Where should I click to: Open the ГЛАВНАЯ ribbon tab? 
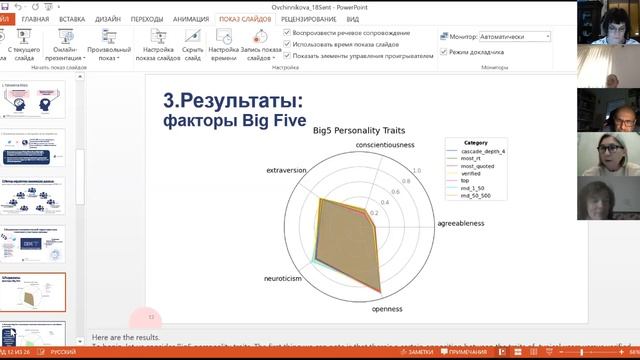[x=35, y=19]
